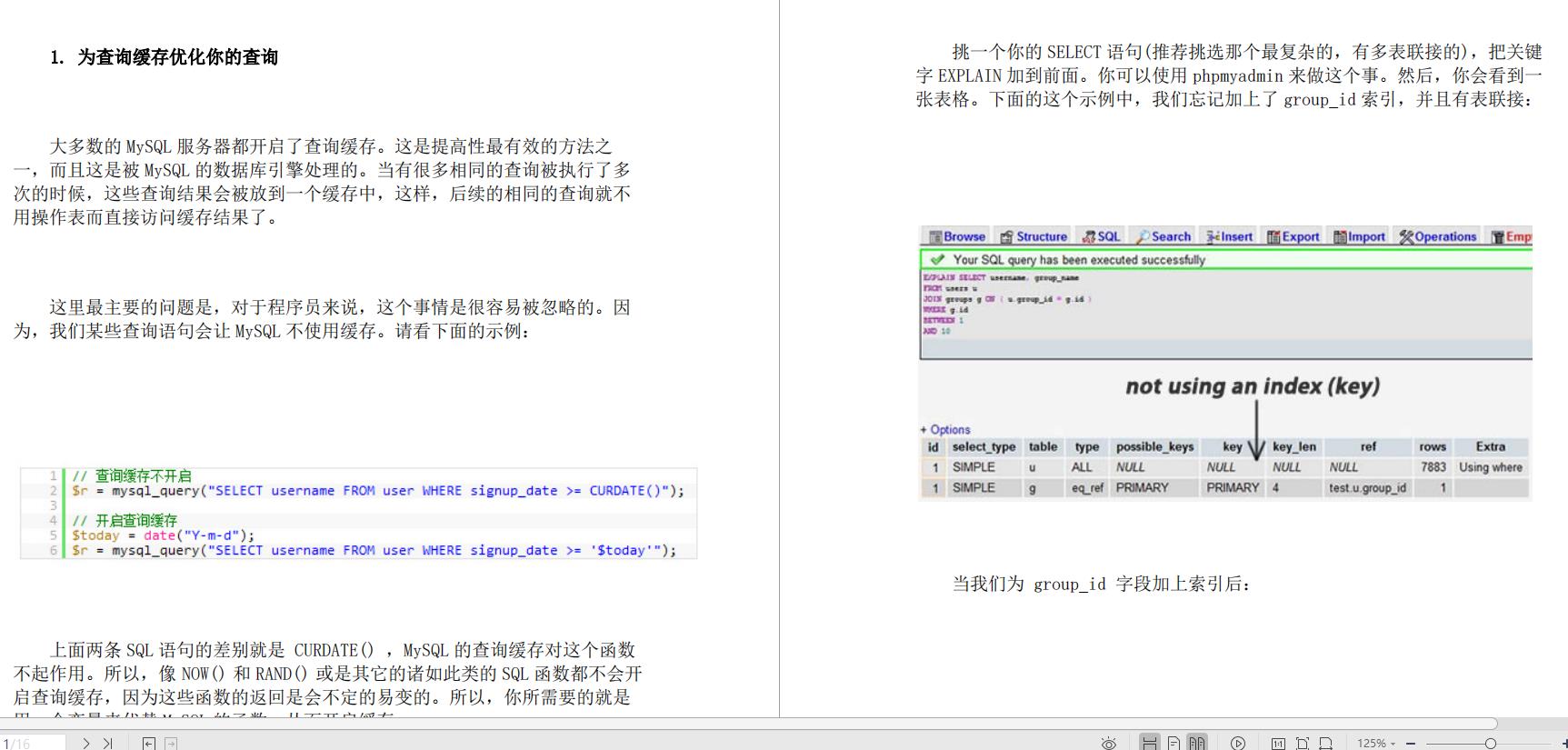Click the zoom slider handle
This screenshot has height=750, width=1568.
coord(1491,743)
